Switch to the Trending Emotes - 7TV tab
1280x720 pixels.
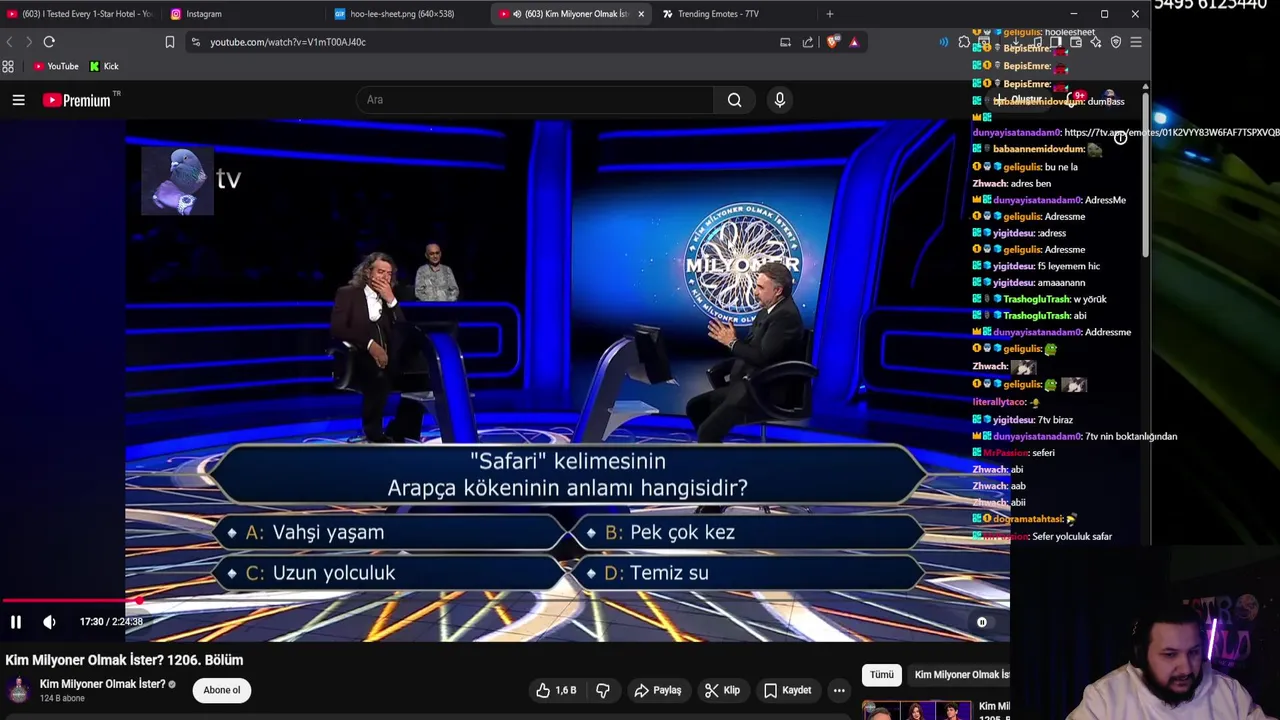click(735, 14)
